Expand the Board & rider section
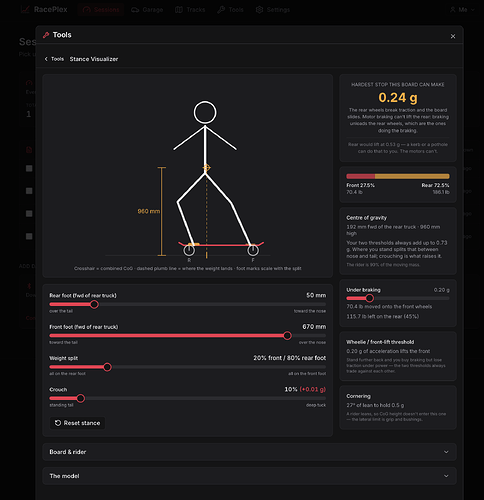484x500 pixels. click(x=249, y=452)
